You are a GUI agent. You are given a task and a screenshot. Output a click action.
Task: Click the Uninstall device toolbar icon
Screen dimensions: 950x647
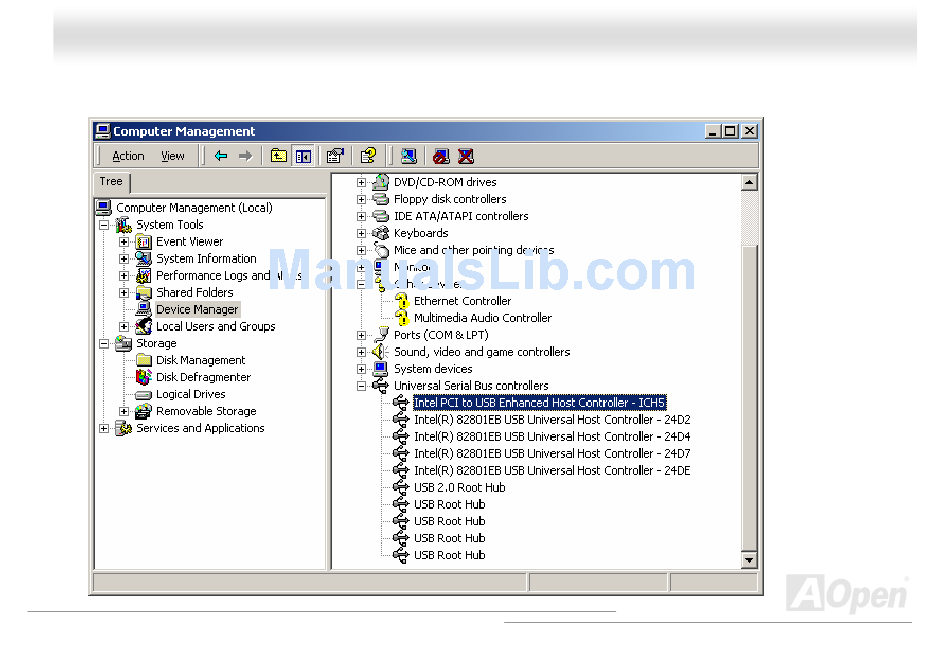click(465, 156)
